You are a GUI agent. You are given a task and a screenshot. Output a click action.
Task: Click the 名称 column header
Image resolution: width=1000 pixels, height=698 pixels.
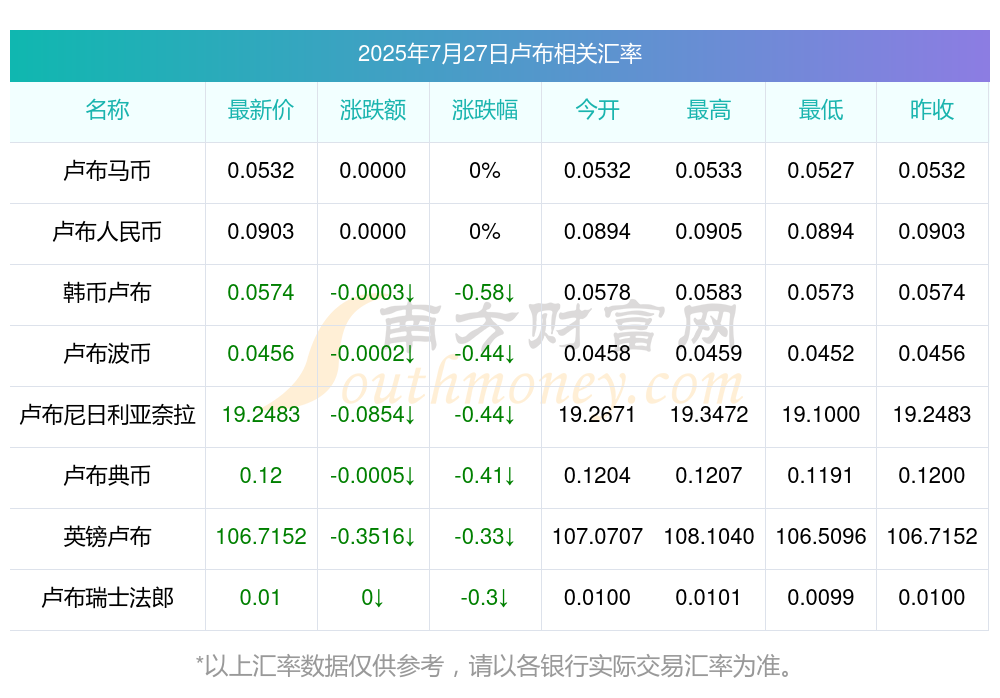[107, 110]
